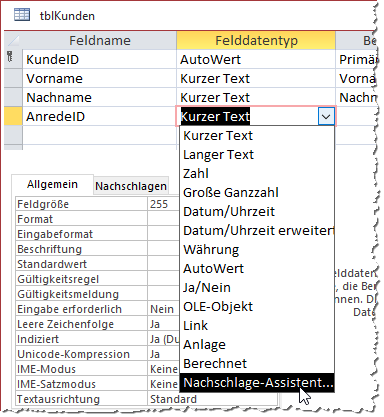This screenshot has width=384, height=417.
Task: Click the Kurzer Text cell in Nachname row
Action: pyautogui.click(x=256, y=98)
